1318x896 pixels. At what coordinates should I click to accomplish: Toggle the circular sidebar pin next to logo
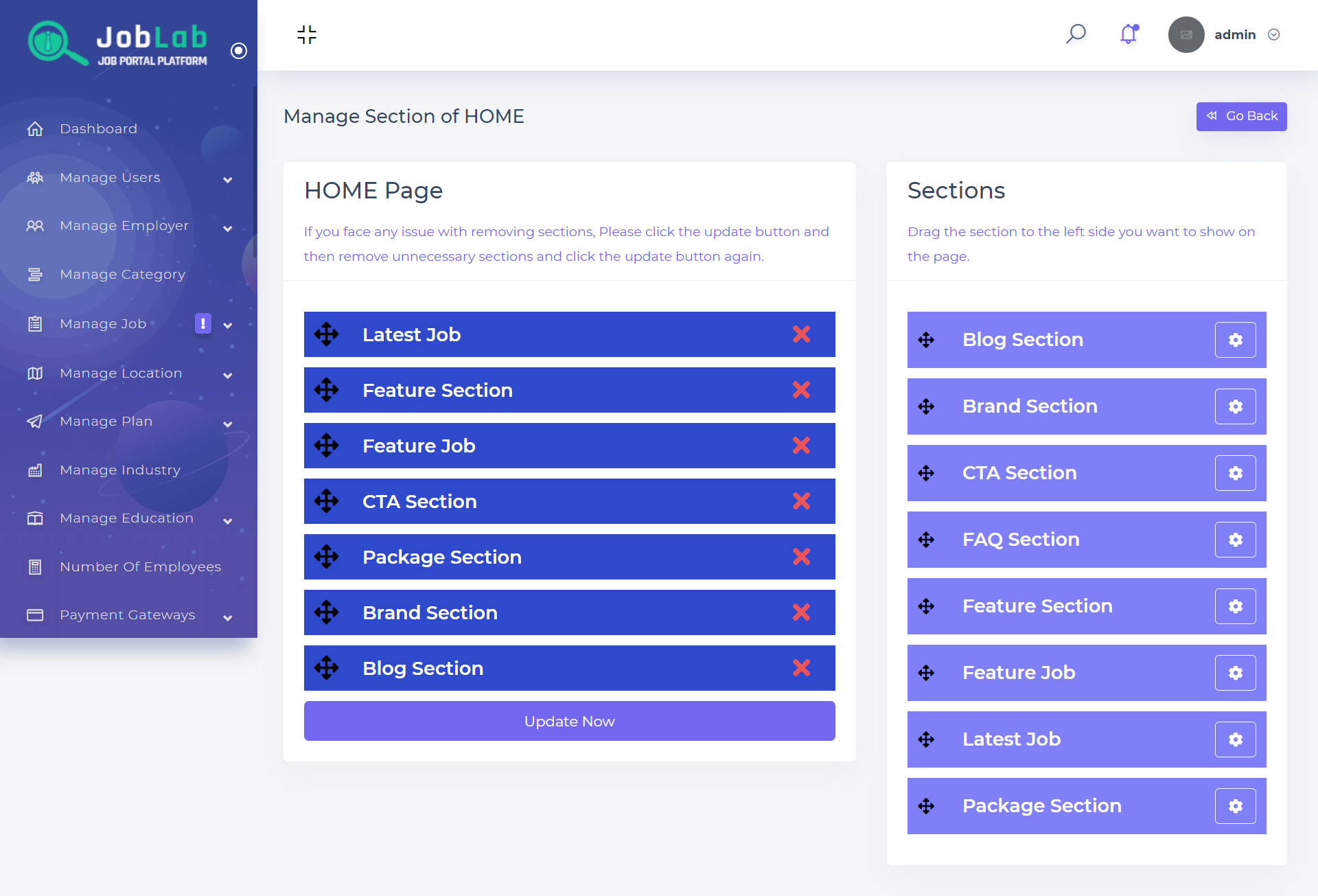click(x=239, y=50)
